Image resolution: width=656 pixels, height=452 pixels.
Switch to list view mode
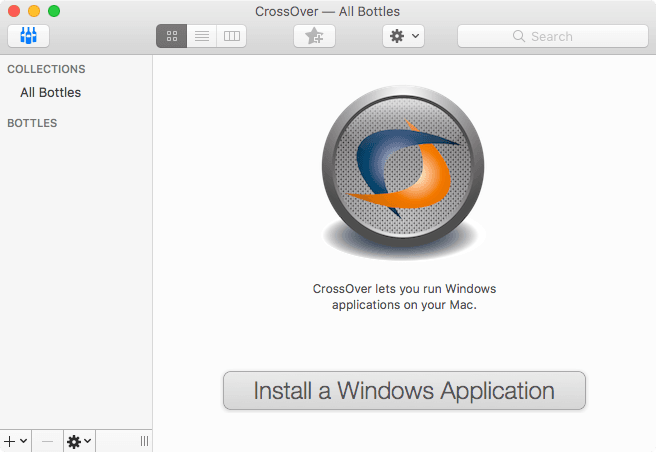point(201,36)
